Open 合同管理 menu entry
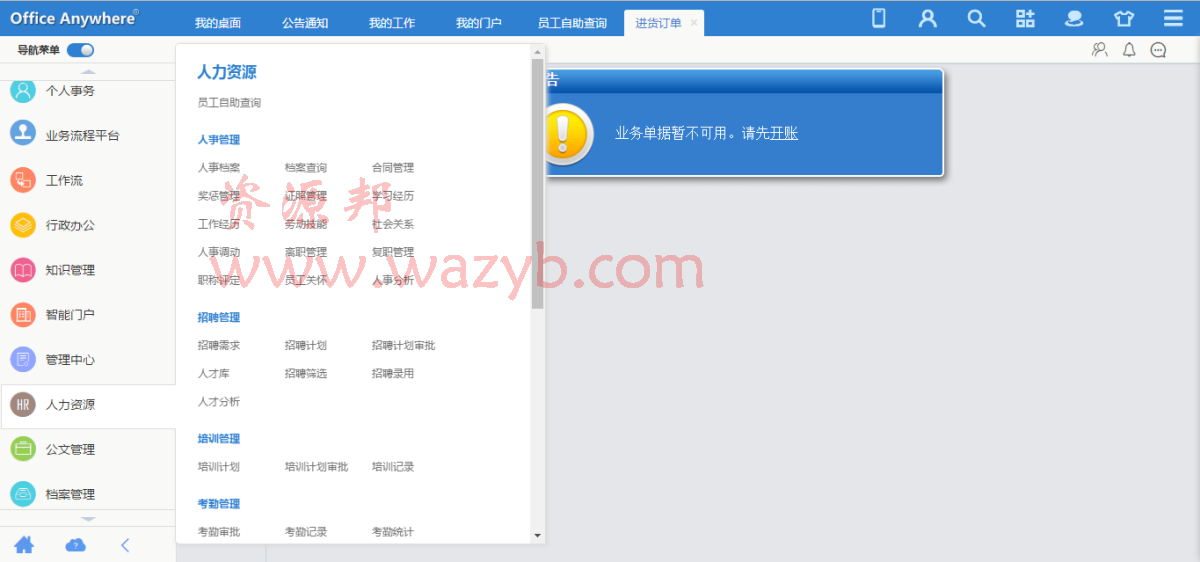 (x=393, y=168)
